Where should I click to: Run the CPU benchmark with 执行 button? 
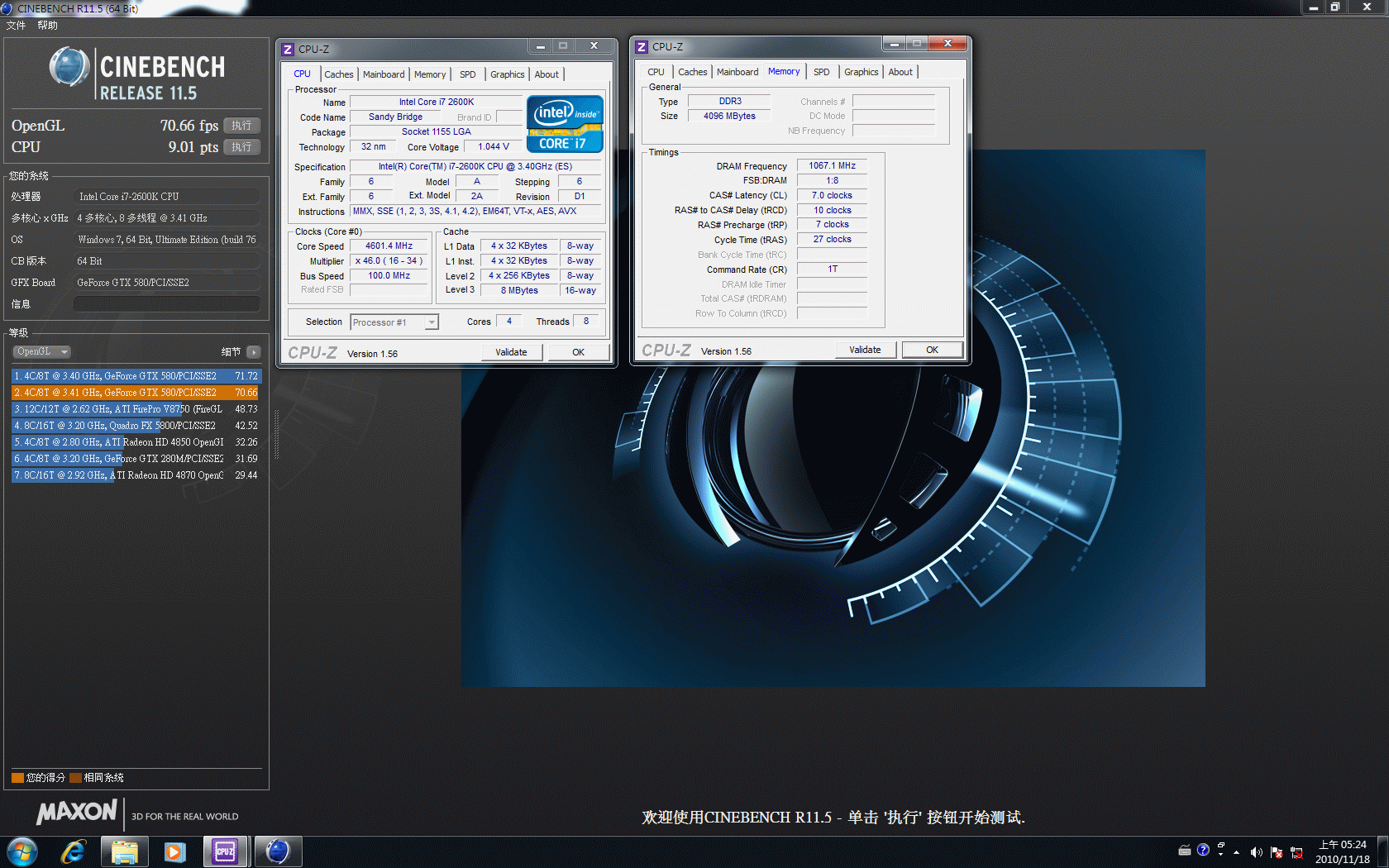[x=242, y=147]
